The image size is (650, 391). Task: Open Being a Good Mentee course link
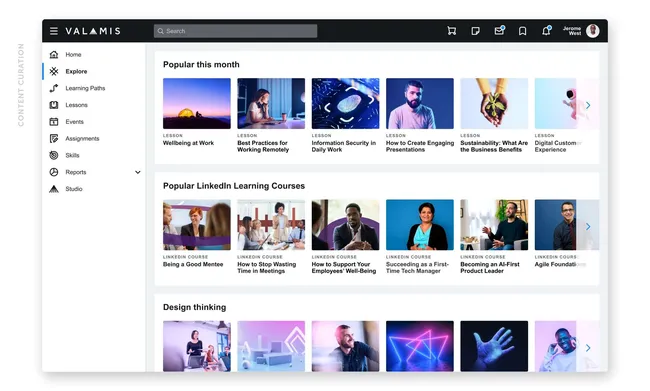193,265
